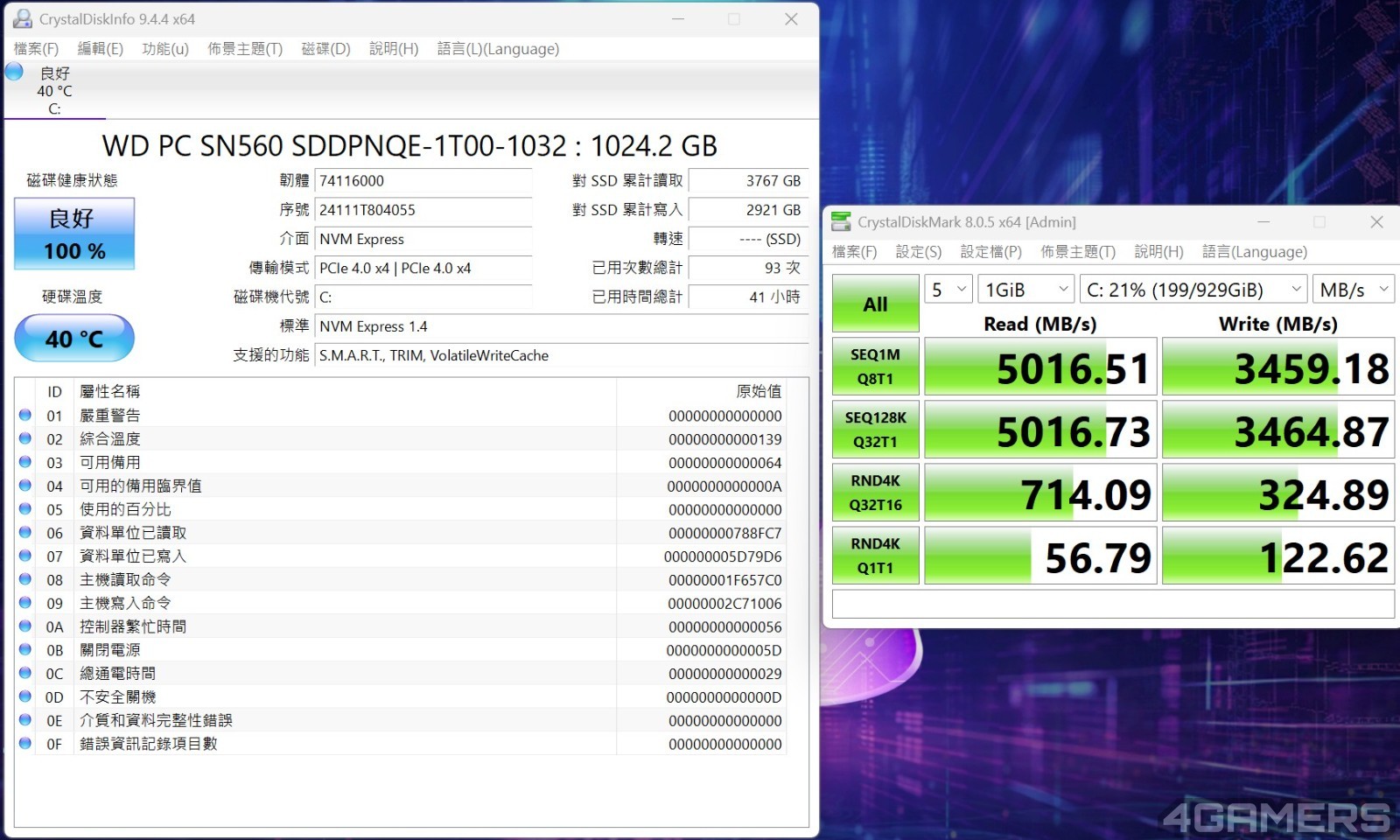
Task: Run the SEQ128K Q32T1 test
Action: tap(875, 430)
